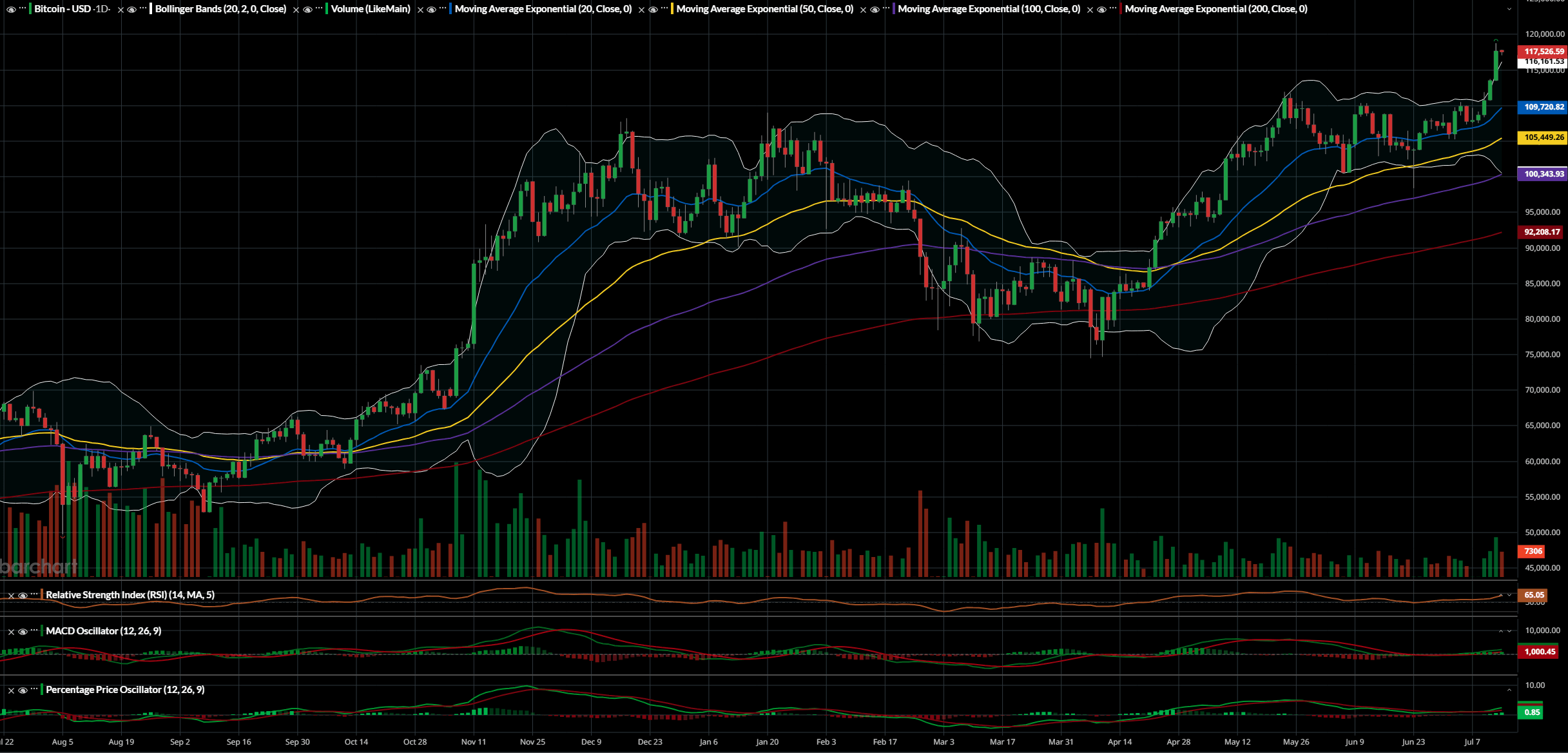Click the Moving Average Exponential (200, Close, 0) label
This screenshot has width=1568, height=753.
click(x=1215, y=9)
